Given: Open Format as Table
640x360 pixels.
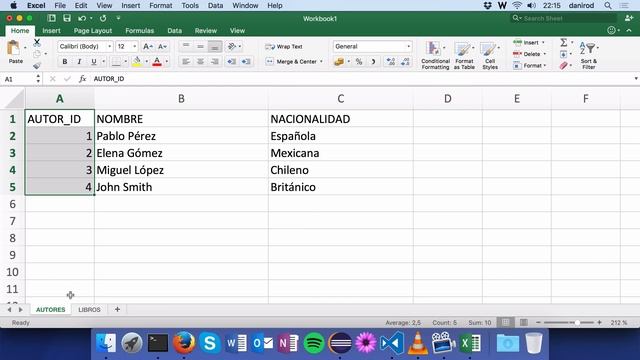Looking at the screenshot, I should click(464, 55).
